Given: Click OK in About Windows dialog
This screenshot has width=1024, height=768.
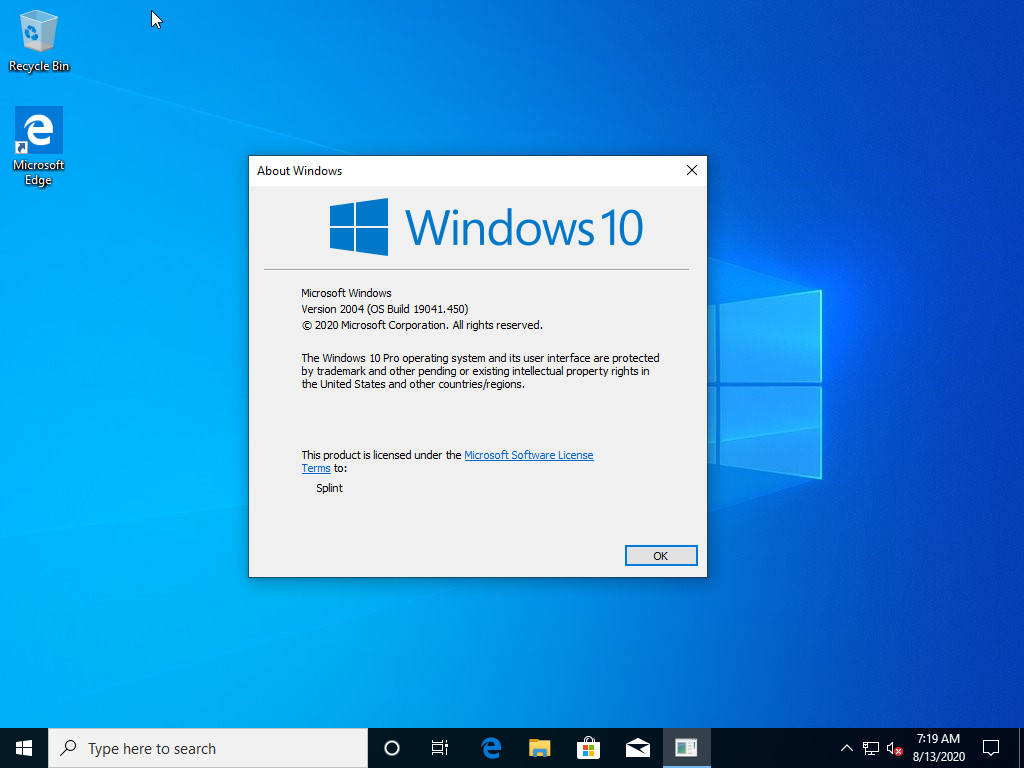Looking at the screenshot, I should [661, 556].
